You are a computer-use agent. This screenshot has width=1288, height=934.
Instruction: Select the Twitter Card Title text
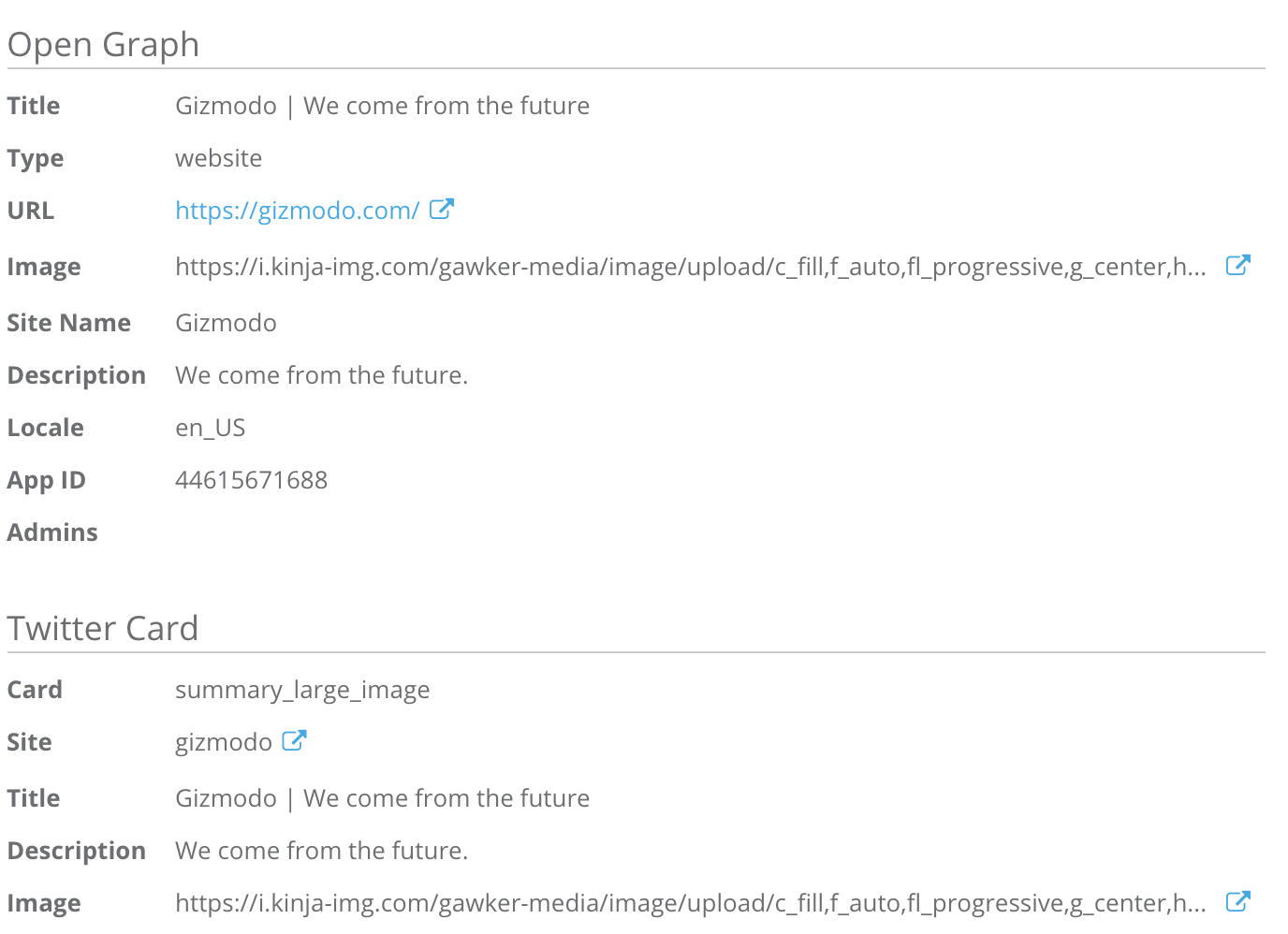click(x=382, y=797)
